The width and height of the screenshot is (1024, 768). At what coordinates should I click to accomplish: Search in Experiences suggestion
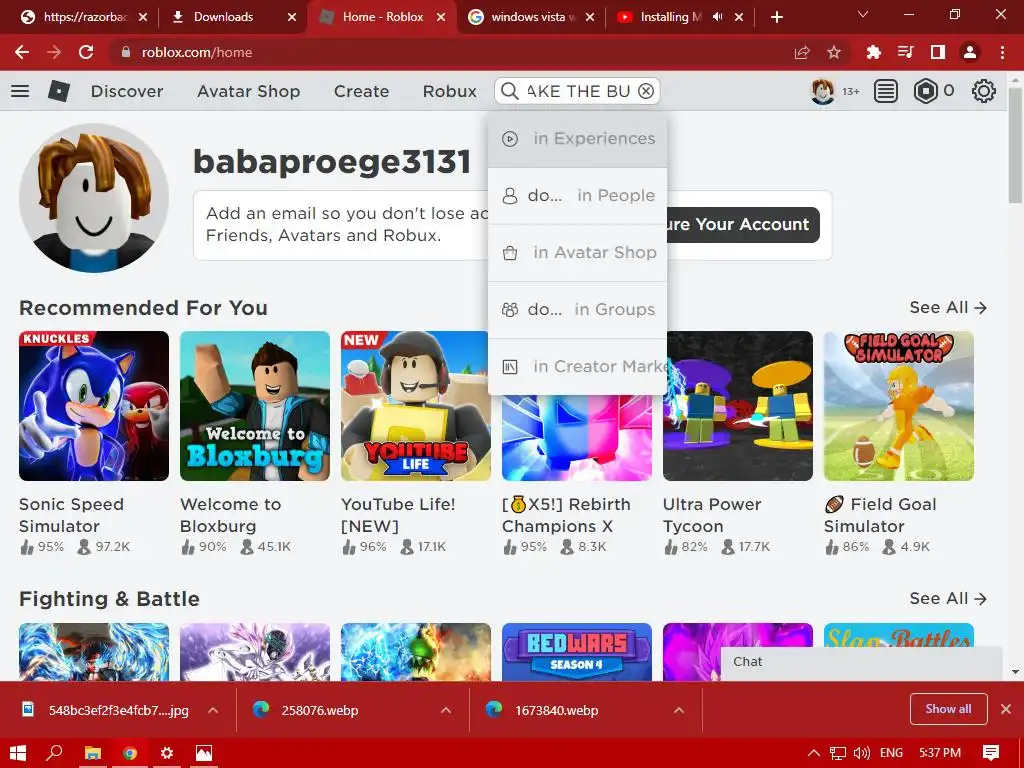tap(577, 138)
